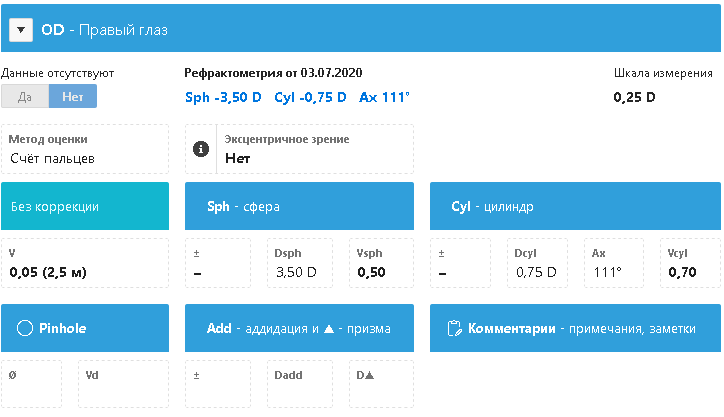The image size is (724, 417).
Task: Open the Эксцентричное зрение field
Action: (315, 149)
